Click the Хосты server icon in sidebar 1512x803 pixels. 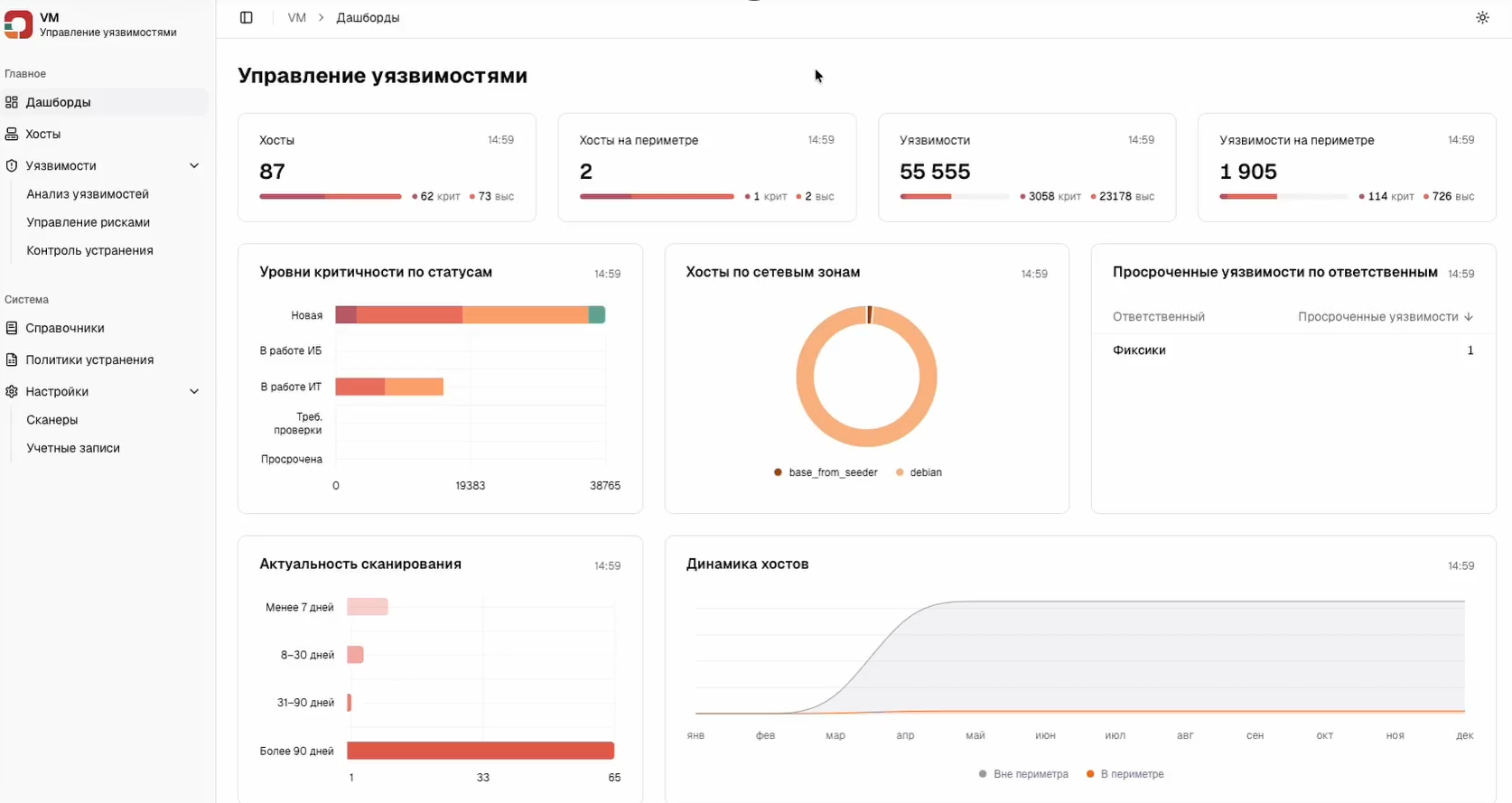pos(12,134)
